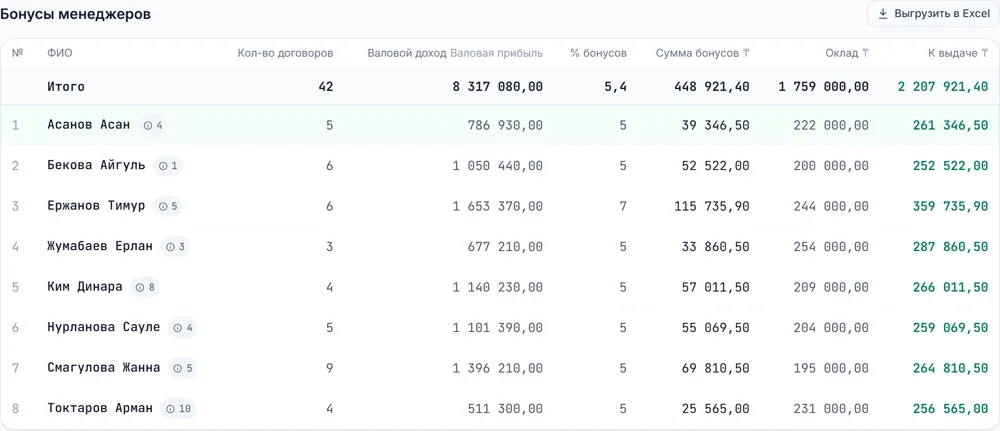Select the name Бекова Айгуль

pos(96,166)
